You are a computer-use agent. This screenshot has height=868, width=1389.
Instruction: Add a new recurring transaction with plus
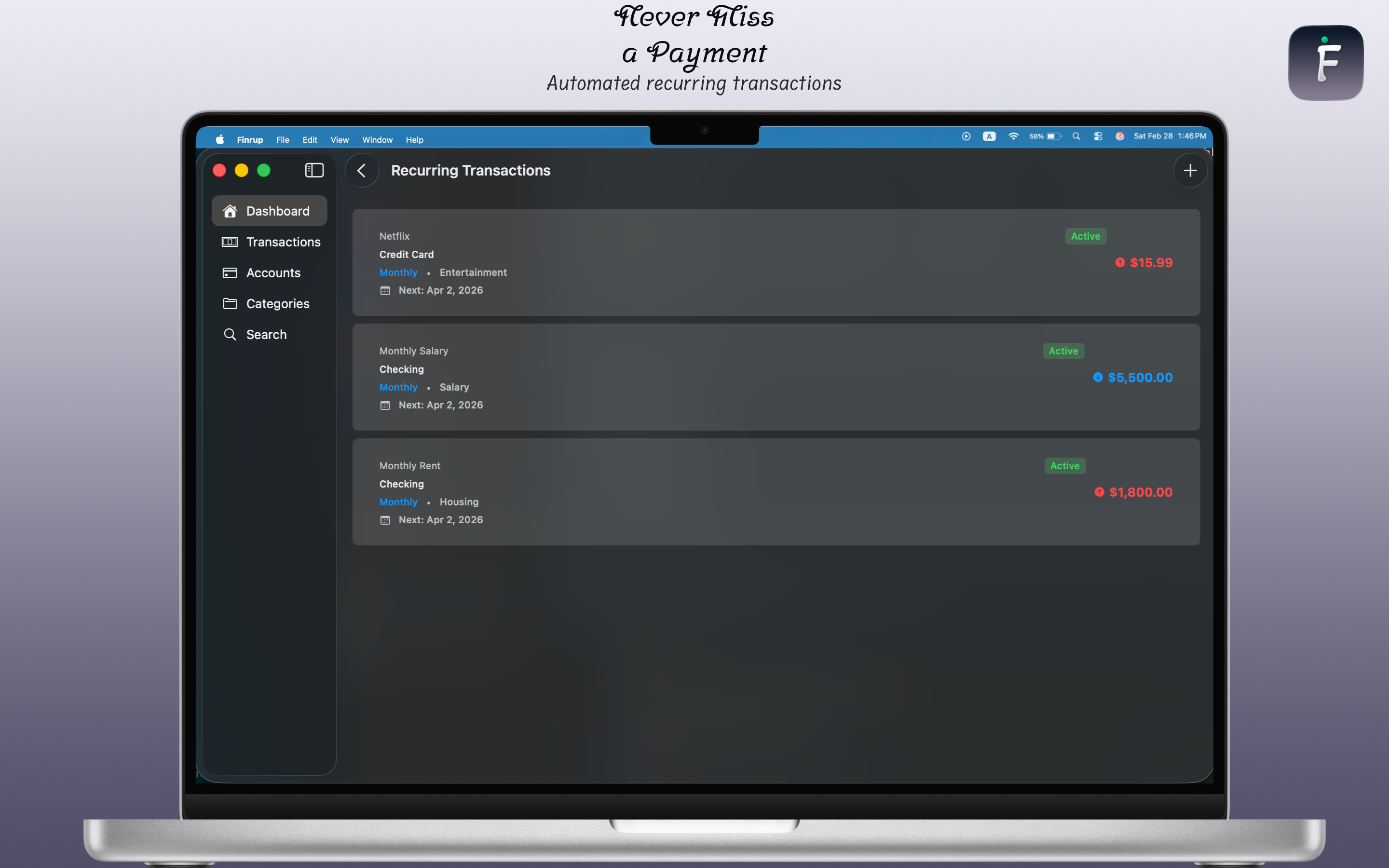(1190, 171)
